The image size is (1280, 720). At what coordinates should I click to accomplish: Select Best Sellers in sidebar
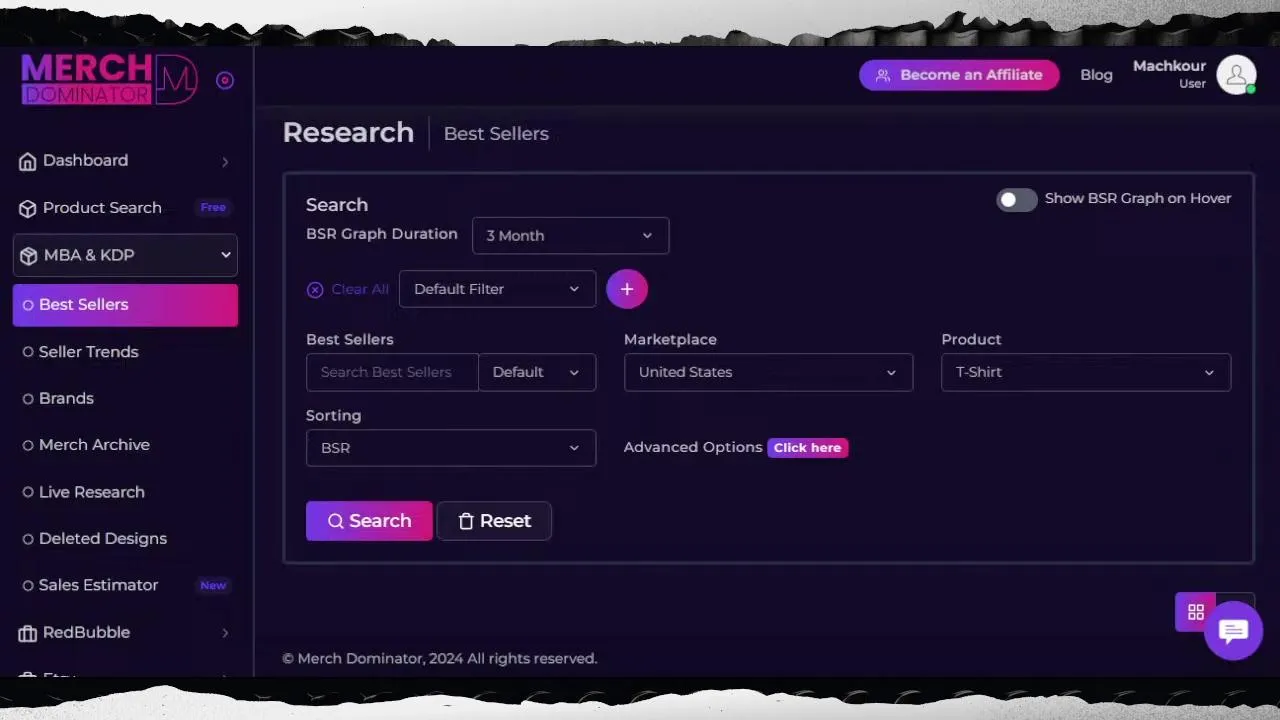tap(125, 305)
